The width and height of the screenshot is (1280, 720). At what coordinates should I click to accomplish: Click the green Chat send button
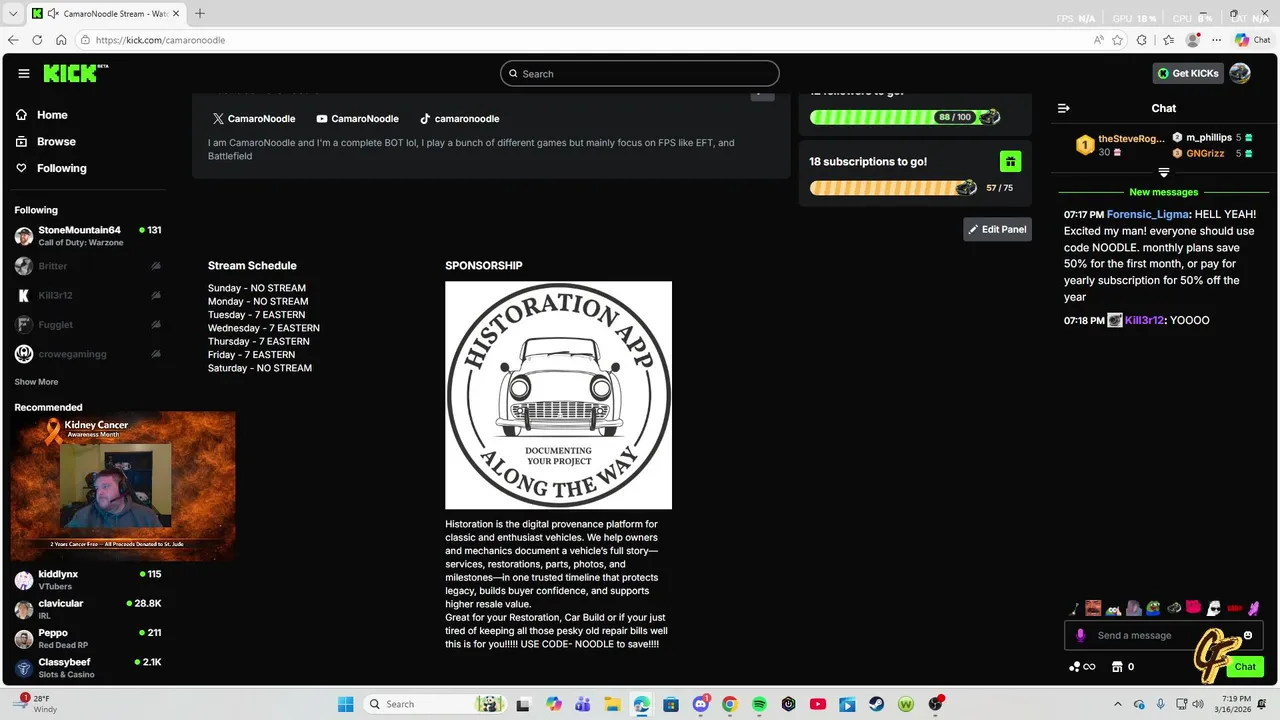tap(1245, 667)
